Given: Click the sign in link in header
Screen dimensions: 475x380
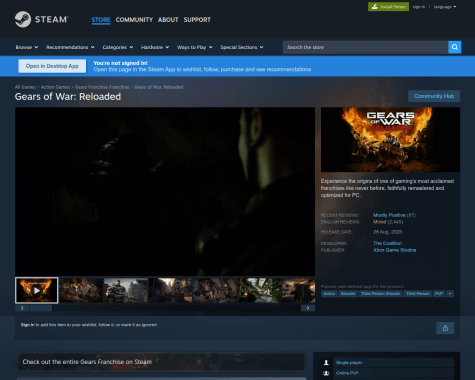Looking at the screenshot, I should point(419,7).
